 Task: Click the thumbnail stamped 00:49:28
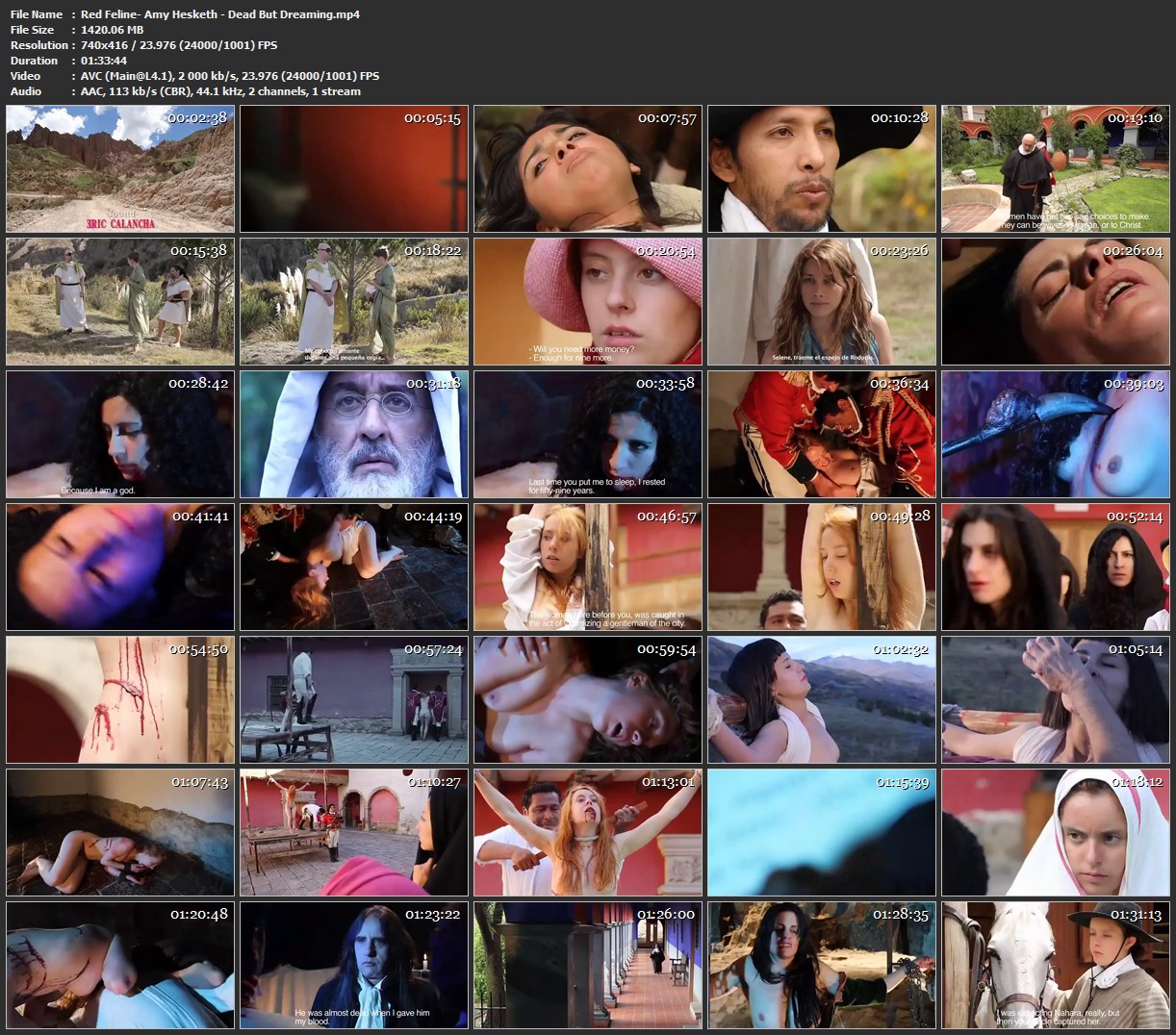point(822,568)
